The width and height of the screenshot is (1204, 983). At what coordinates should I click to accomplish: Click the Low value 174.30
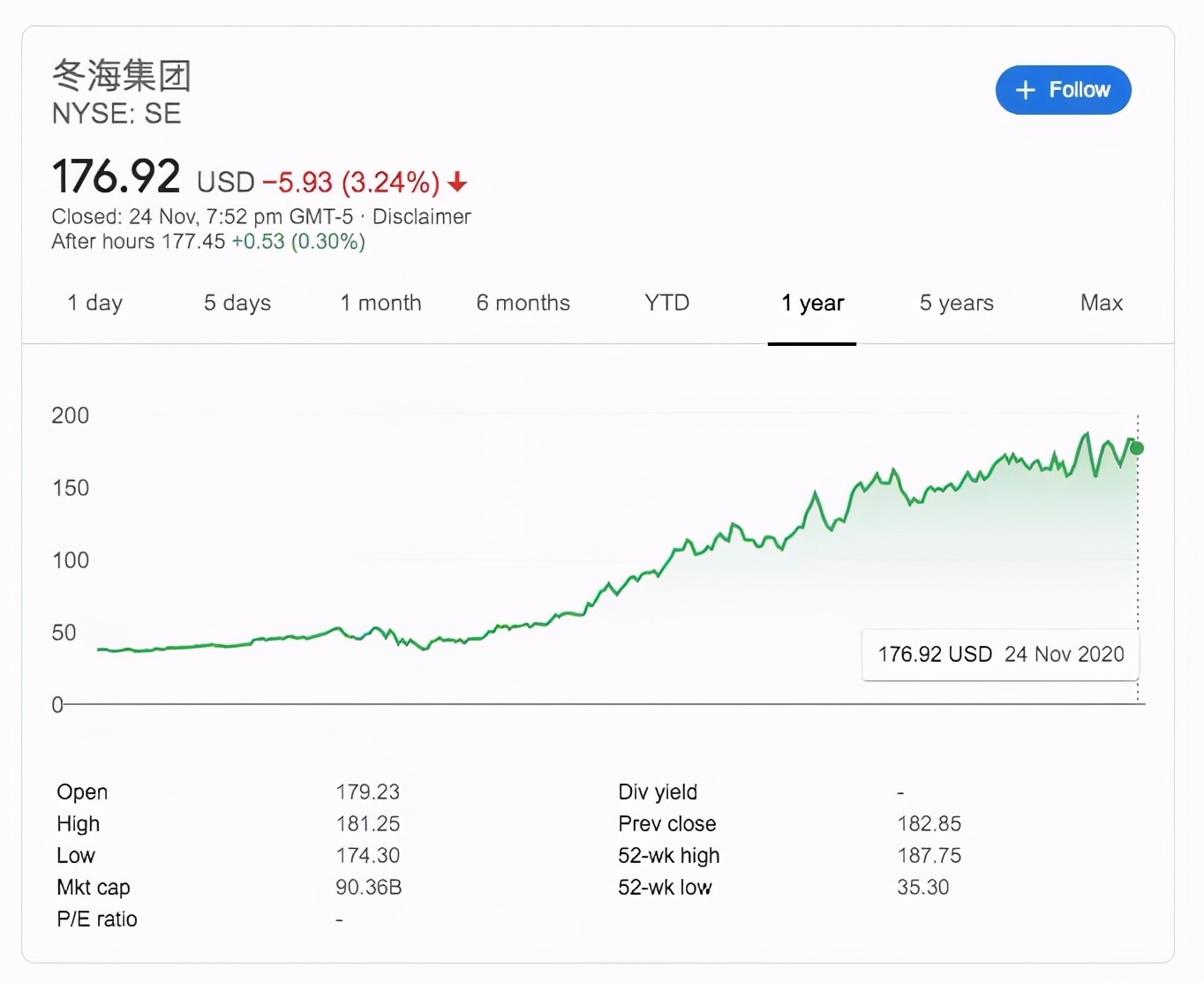pyautogui.click(x=367, y=856)
